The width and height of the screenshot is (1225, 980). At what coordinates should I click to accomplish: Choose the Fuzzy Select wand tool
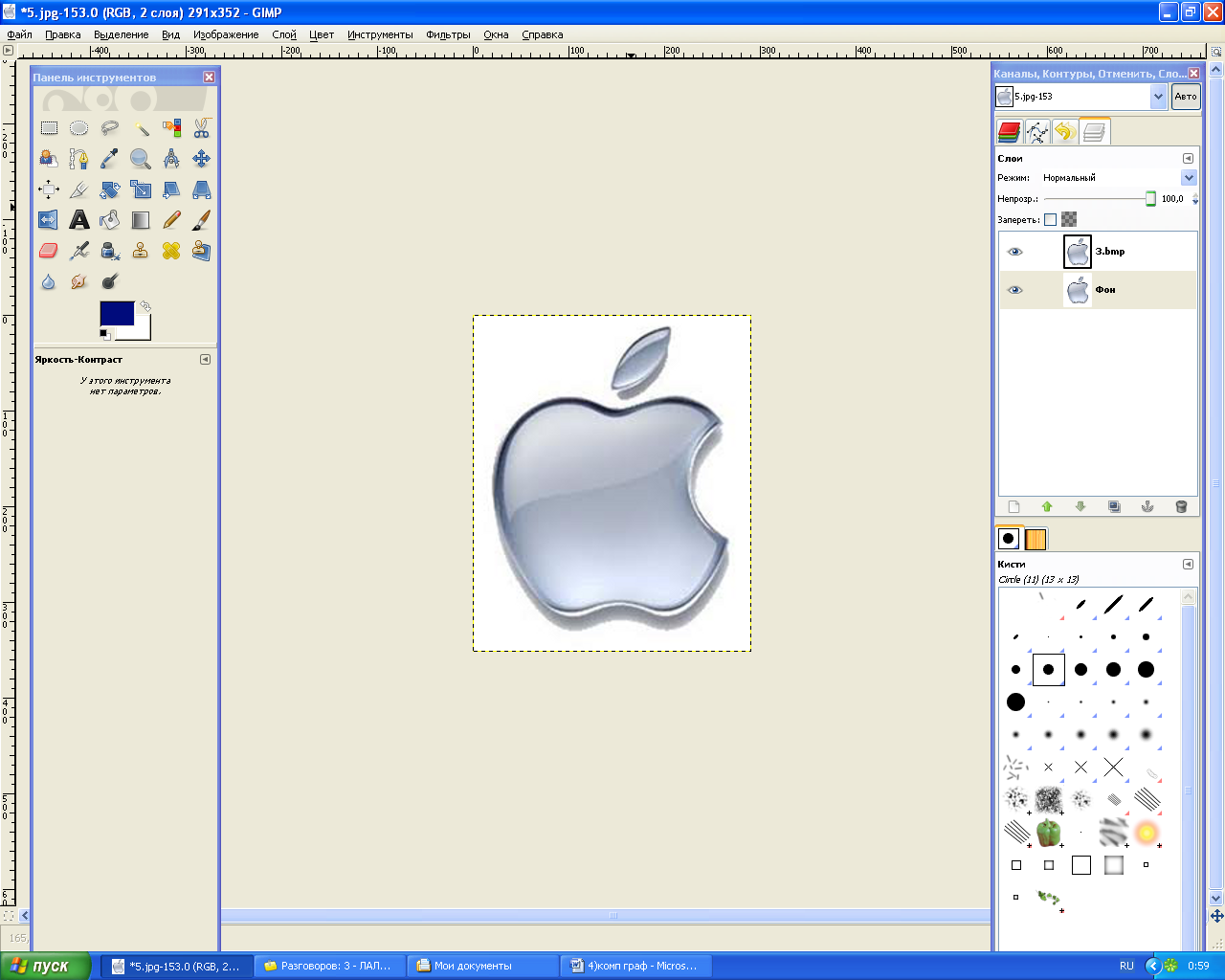tap(141, 128)
